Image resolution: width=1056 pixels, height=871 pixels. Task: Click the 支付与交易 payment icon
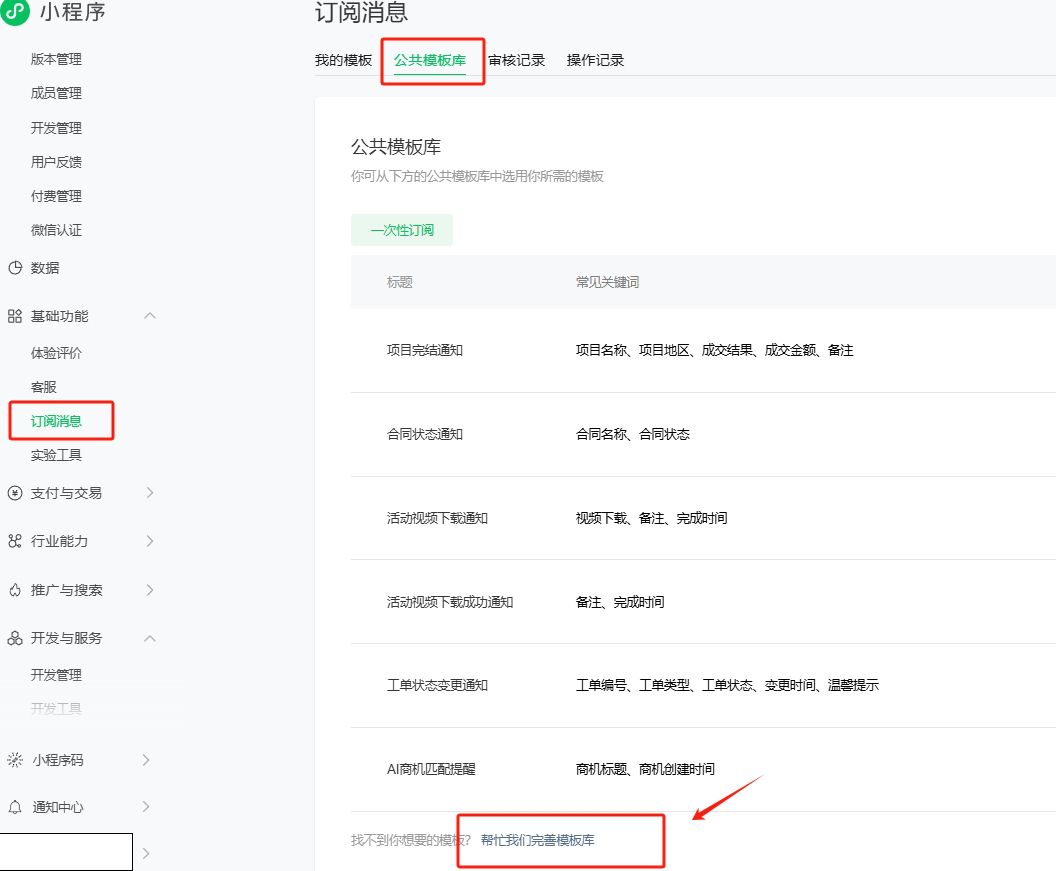15,492
